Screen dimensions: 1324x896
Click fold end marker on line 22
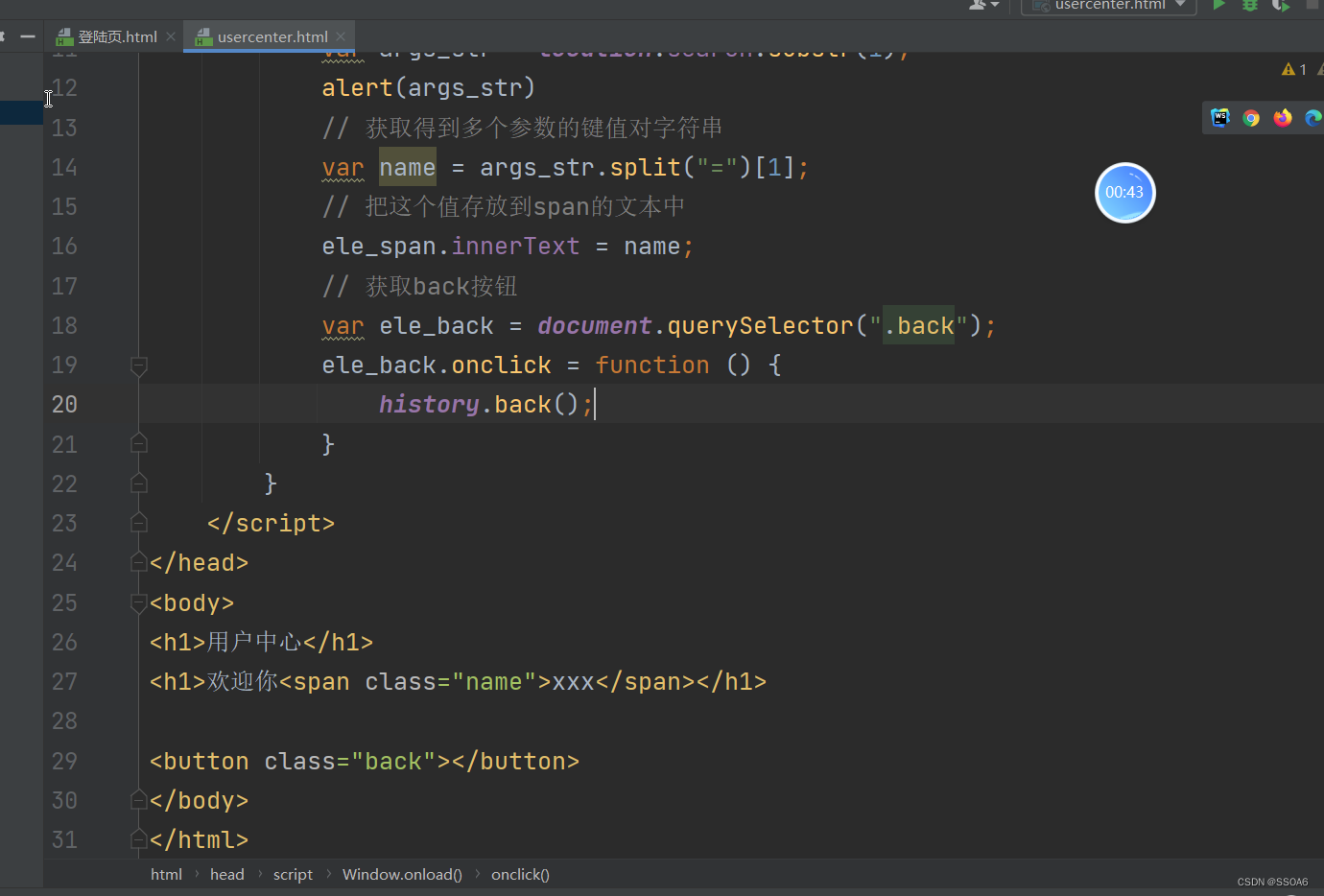tap(139, 483)
